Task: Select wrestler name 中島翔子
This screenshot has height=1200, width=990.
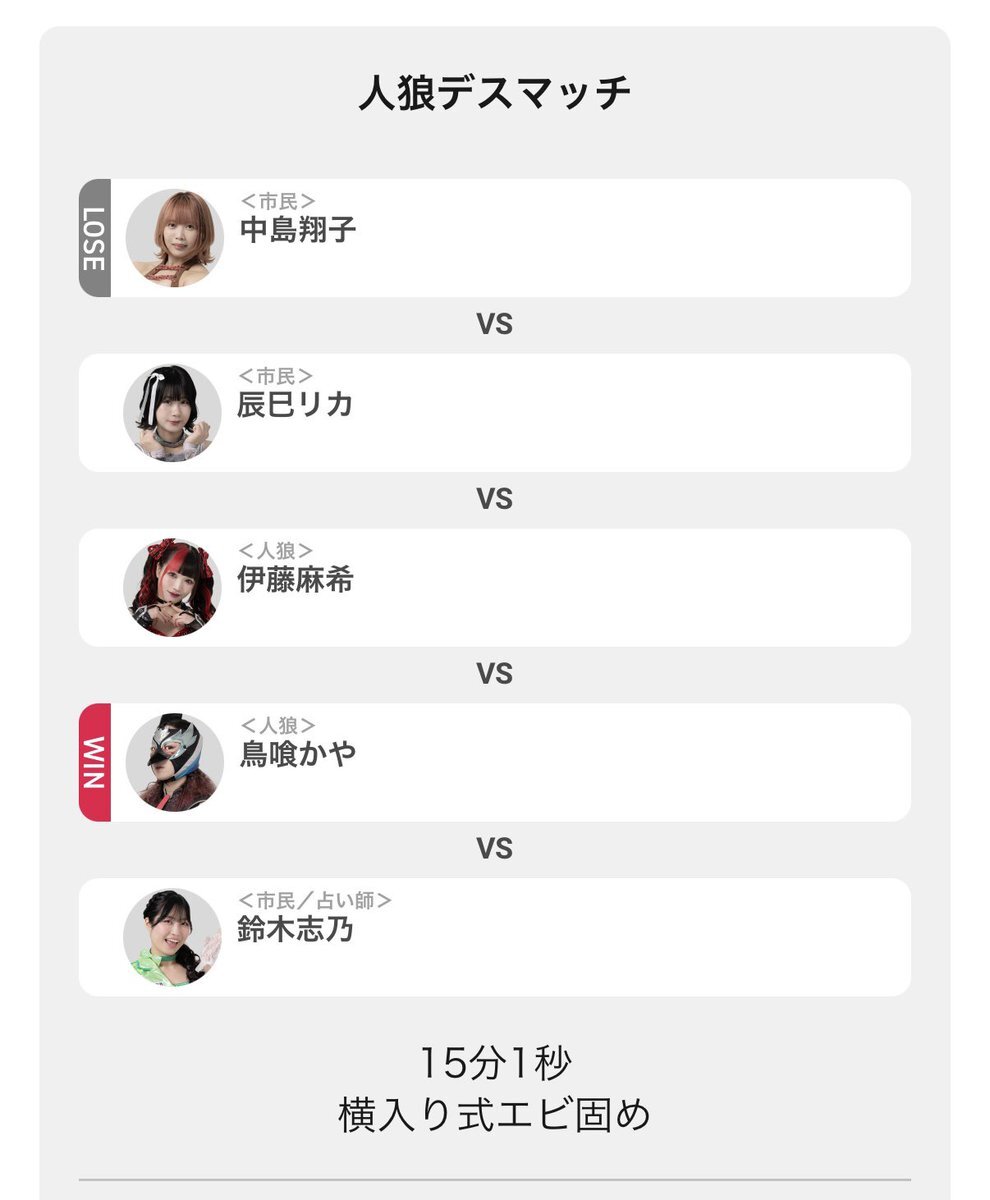Action: tap(298, 231)
